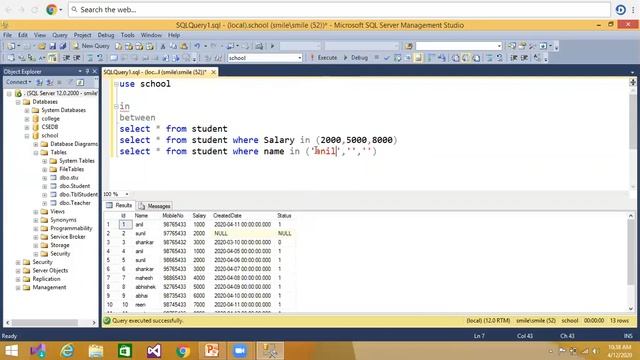Image resolution: width=640 pixels, height=360 pixels.
Task: Click the Debug button in toolbar
Action: [x=356, y=58]
